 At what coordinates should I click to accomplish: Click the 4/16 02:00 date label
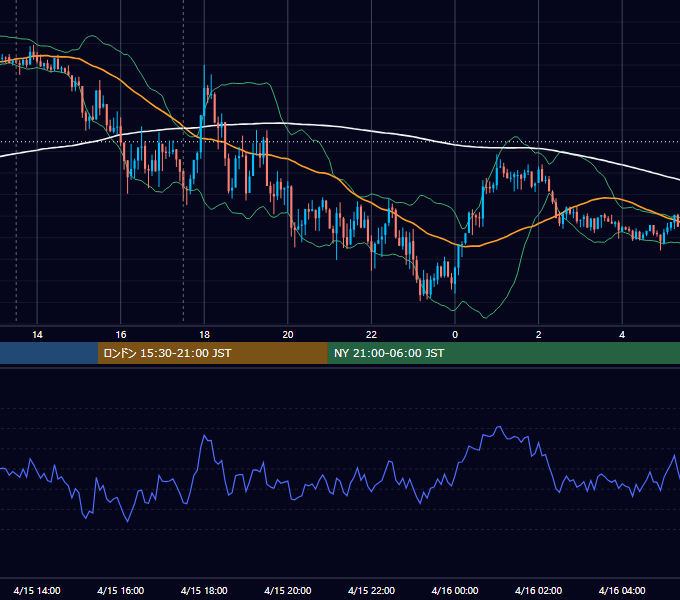538,590
